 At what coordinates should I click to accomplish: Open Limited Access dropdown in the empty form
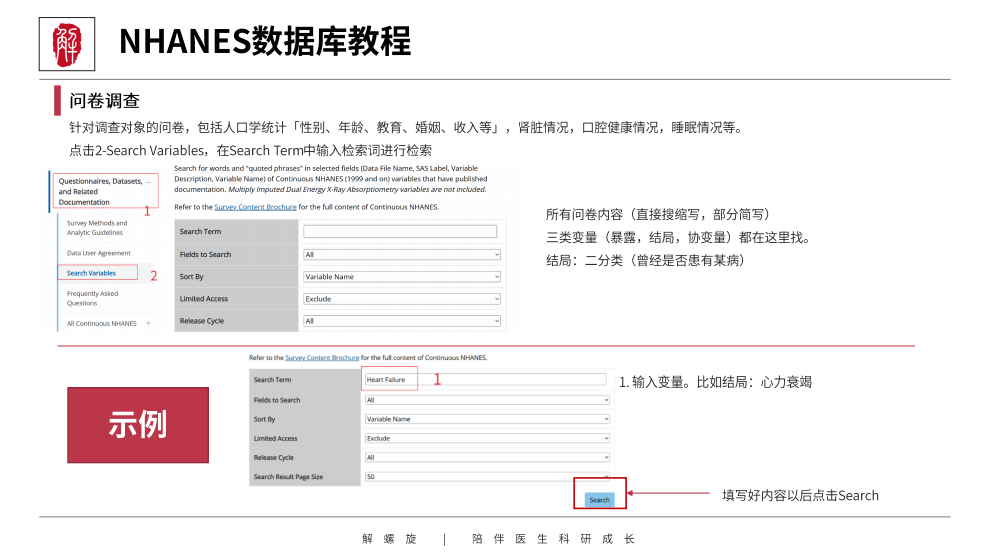[x=402, y=299]
